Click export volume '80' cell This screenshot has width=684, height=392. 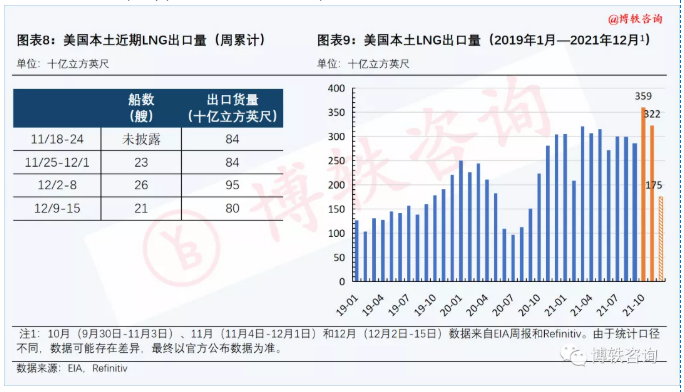(x=232, y=208)
